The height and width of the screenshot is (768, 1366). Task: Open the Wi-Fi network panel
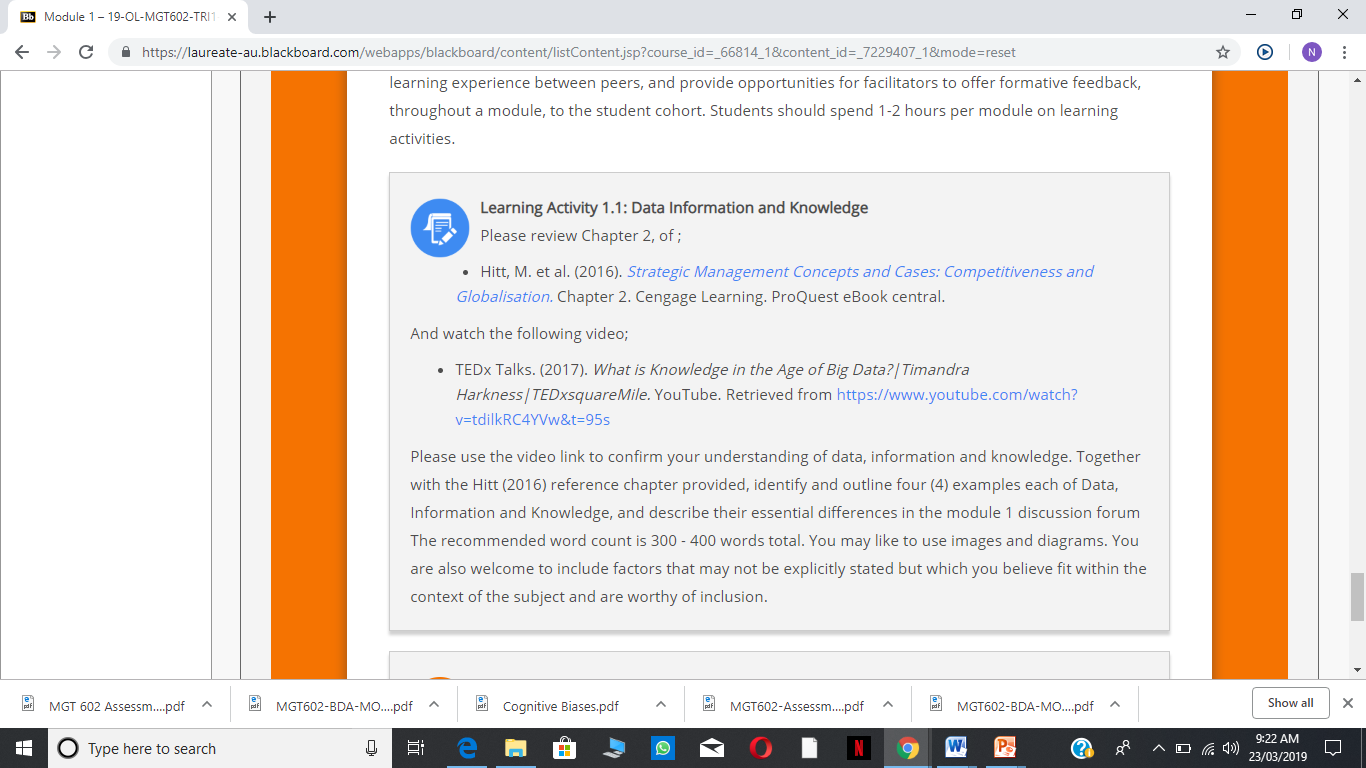click(1207, 748)
